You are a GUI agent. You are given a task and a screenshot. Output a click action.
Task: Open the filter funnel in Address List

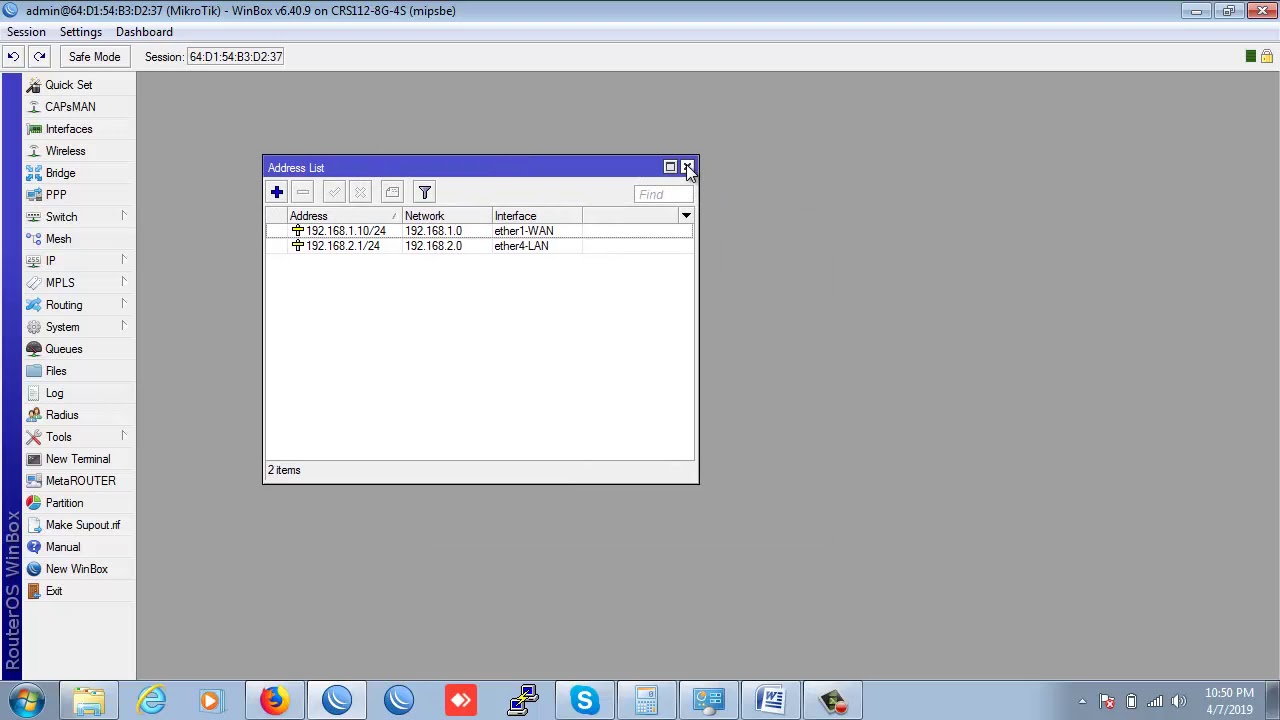425,192
